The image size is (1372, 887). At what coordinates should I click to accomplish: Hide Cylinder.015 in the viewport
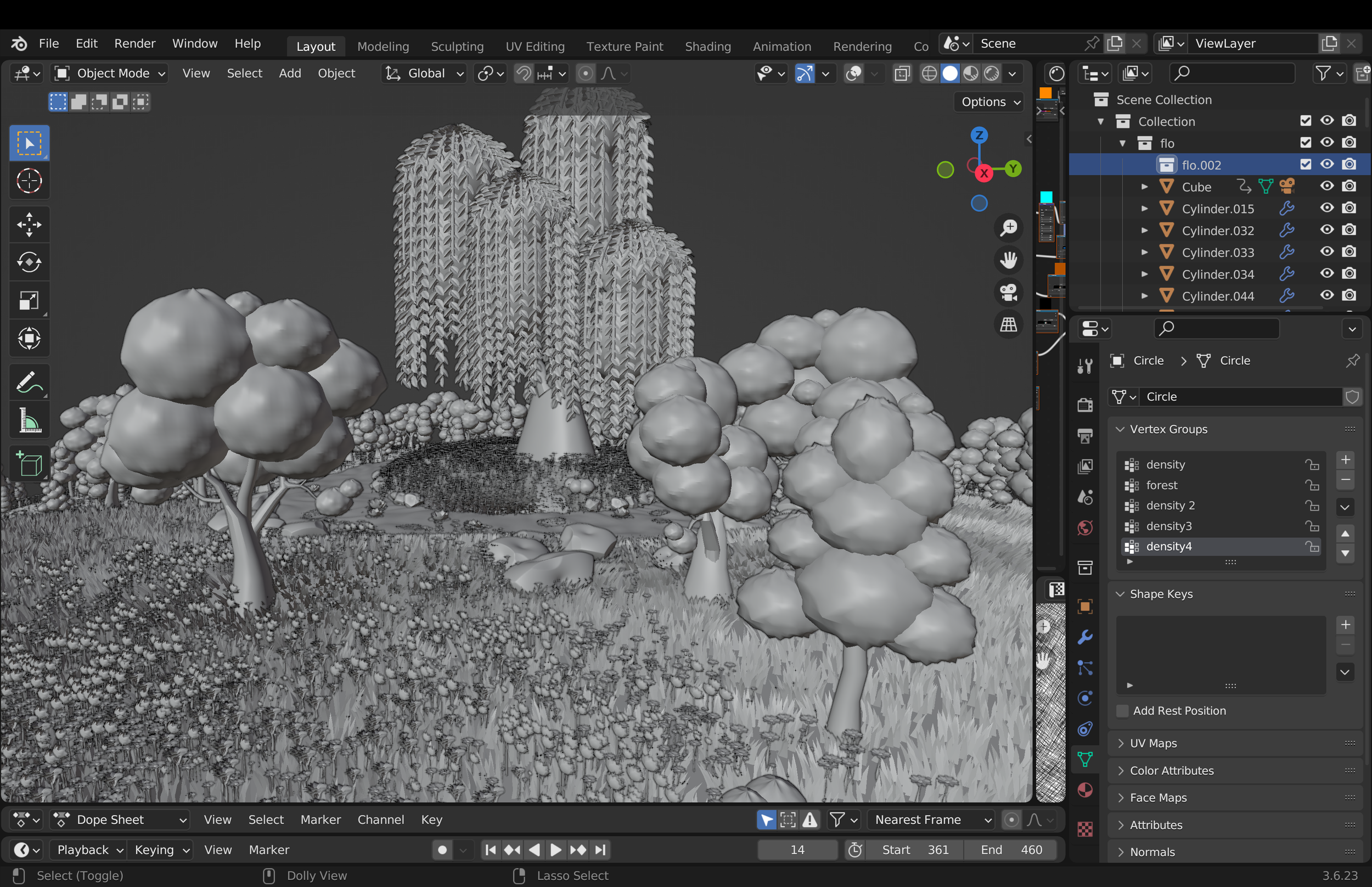pos(1326,209)
